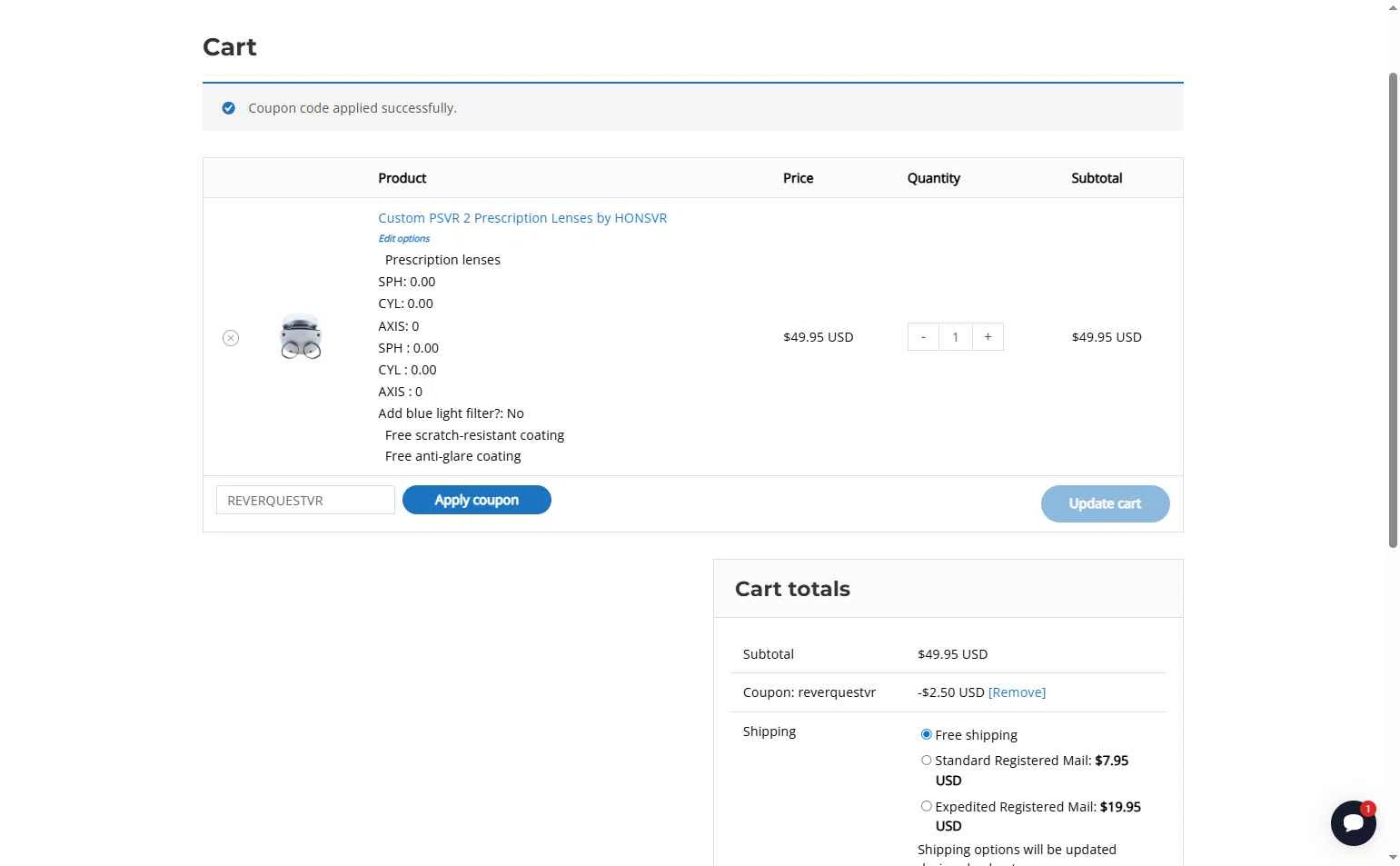Click the Shipping row label

tap(770, 732)
